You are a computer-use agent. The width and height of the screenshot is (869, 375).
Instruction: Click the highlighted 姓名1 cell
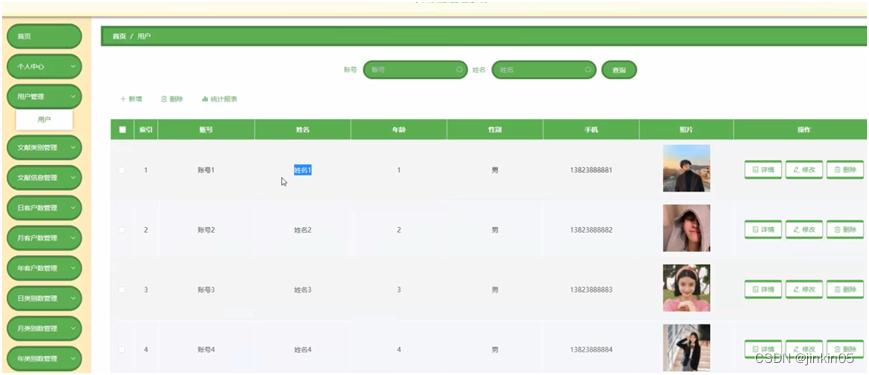[x=303, y=170]
